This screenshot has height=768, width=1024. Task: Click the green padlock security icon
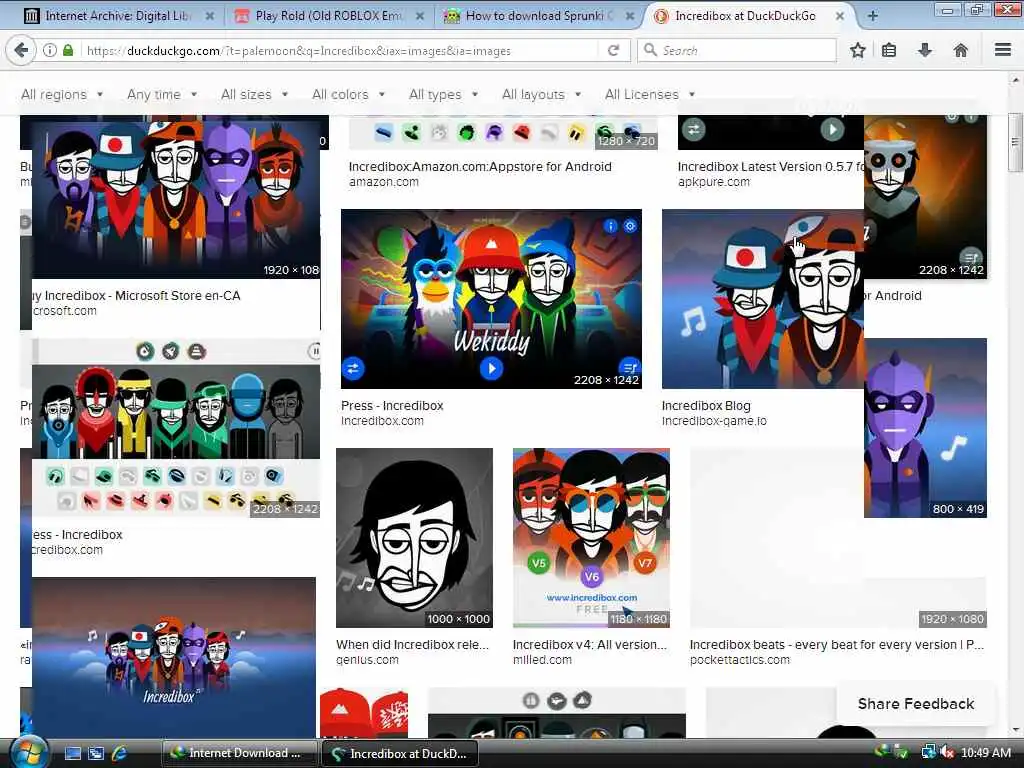click(x=68, y=50)
